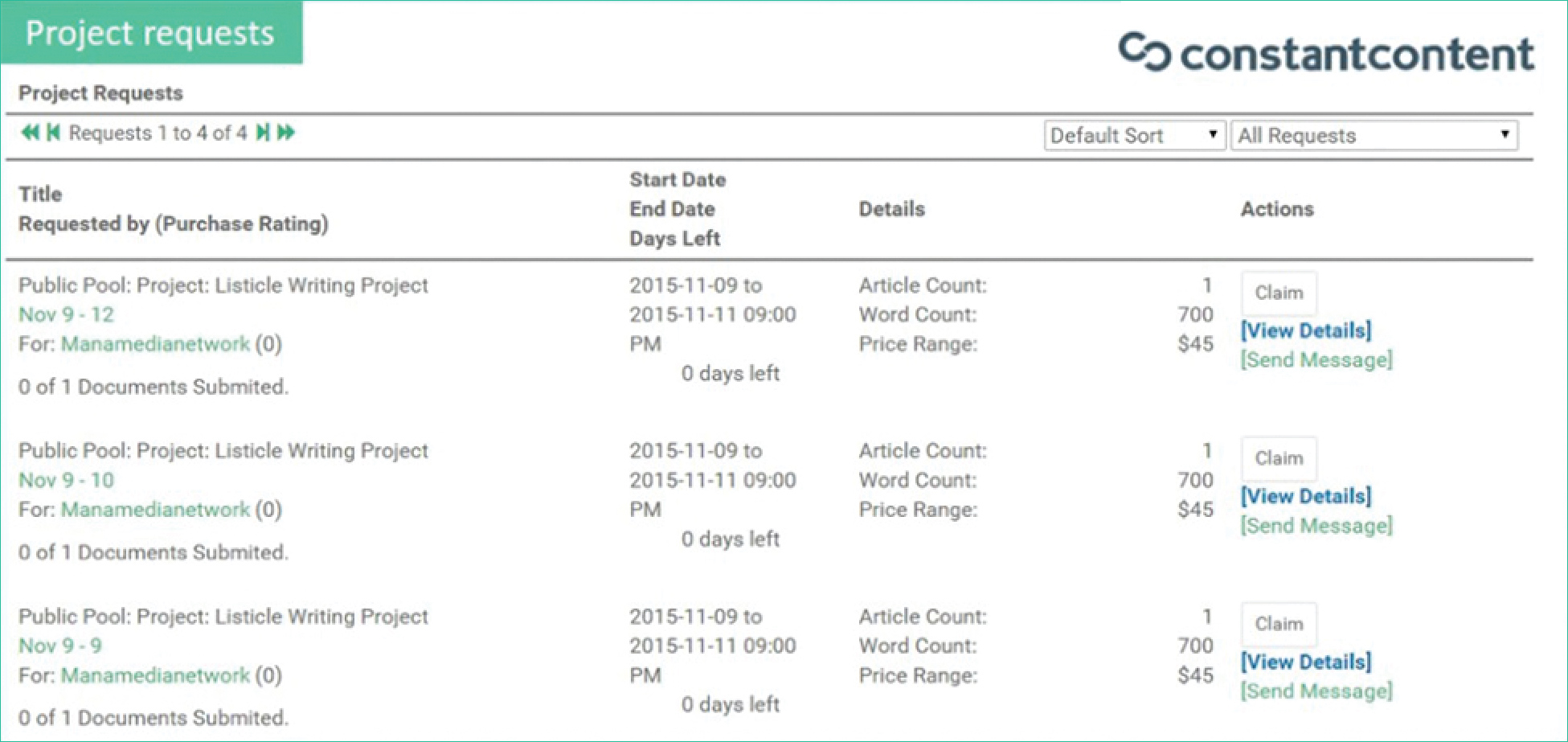
Task: Open the Default Sort dropdown
Action: pos(1134,135)
